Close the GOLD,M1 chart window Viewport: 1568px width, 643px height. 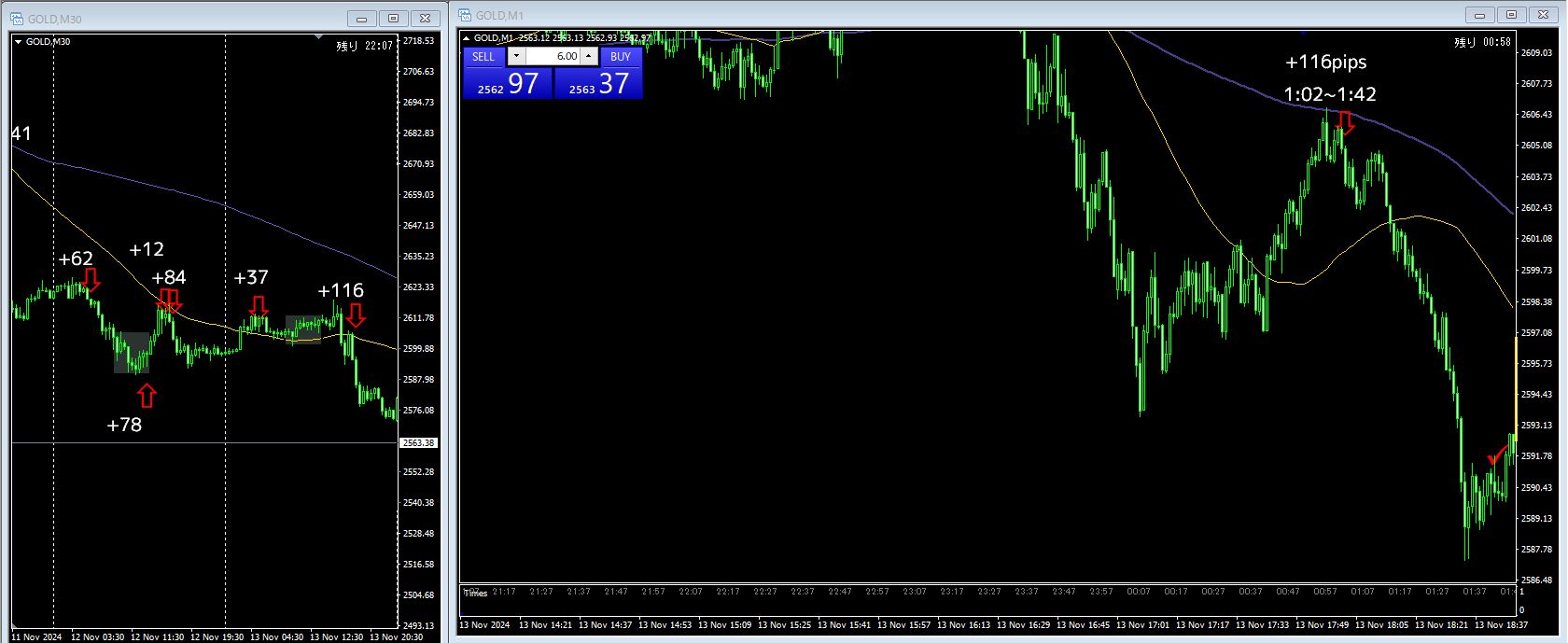tap(1544, 14)
